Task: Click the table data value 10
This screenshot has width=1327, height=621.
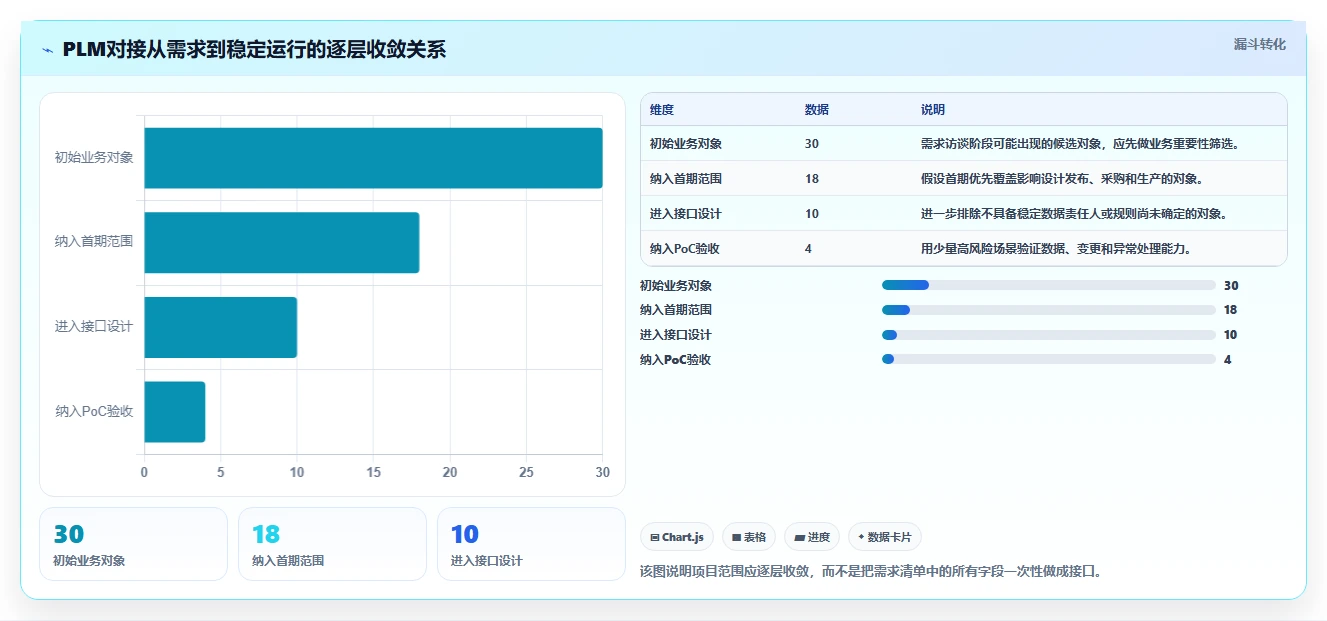Action: point(812,214)
